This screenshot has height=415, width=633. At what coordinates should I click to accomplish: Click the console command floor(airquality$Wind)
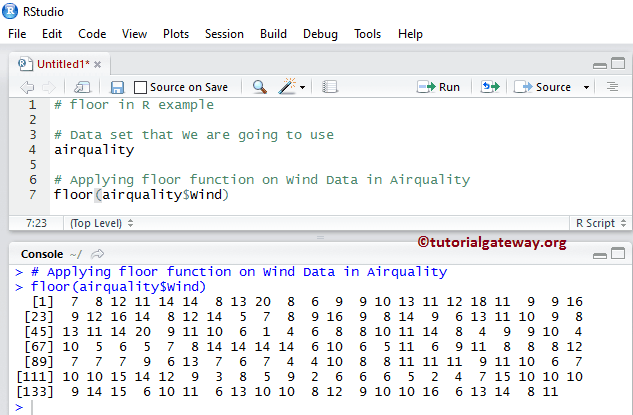pos(118,287)
